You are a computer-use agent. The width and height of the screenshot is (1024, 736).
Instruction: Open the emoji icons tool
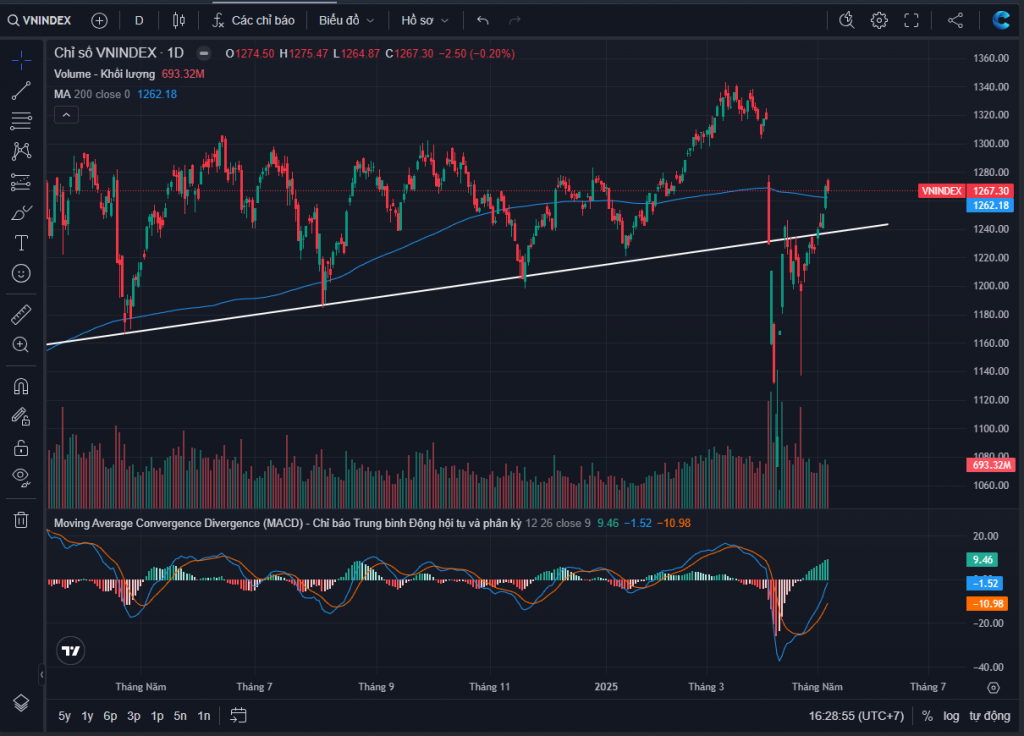pos(21,274)
